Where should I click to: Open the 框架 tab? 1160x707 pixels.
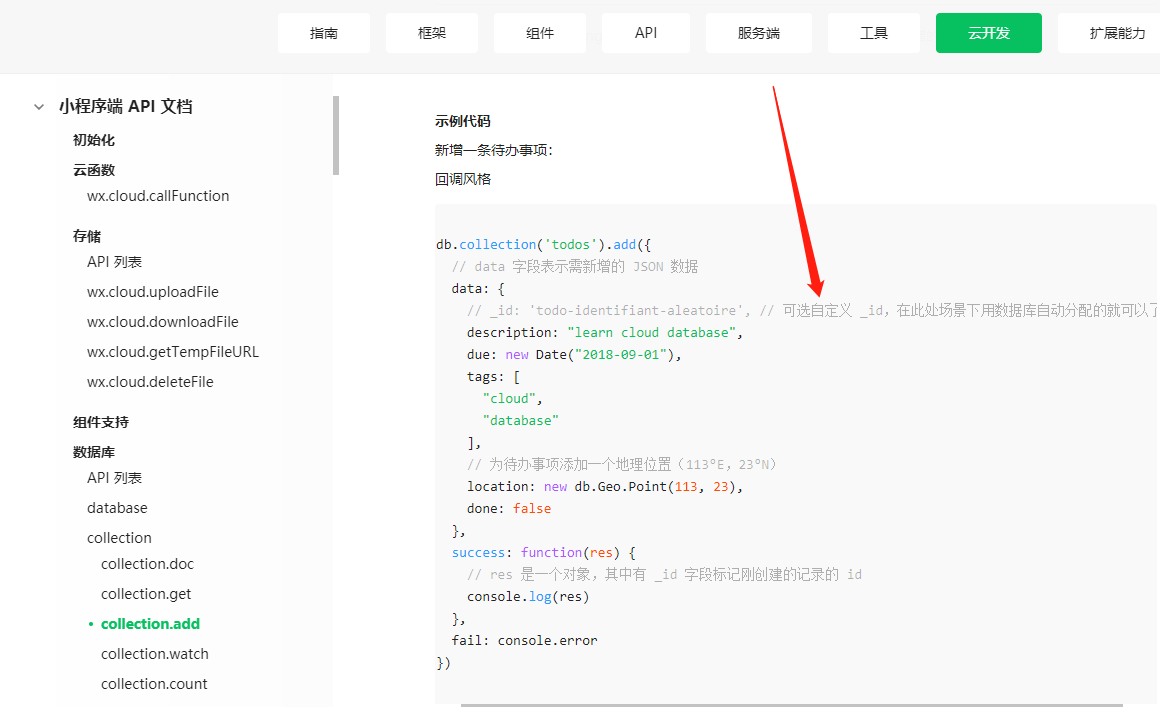(432, 33)
